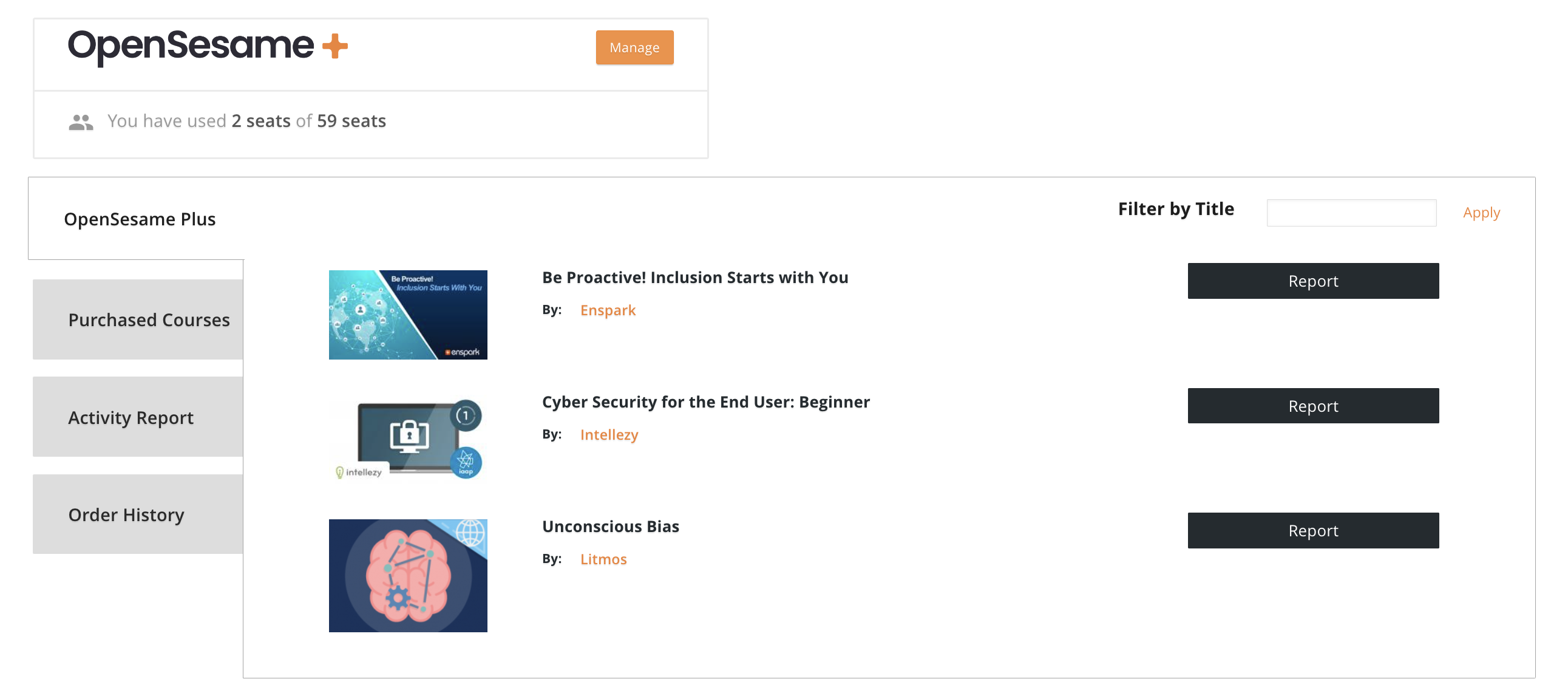Switch to the Activity Report tab

[138, 417]
